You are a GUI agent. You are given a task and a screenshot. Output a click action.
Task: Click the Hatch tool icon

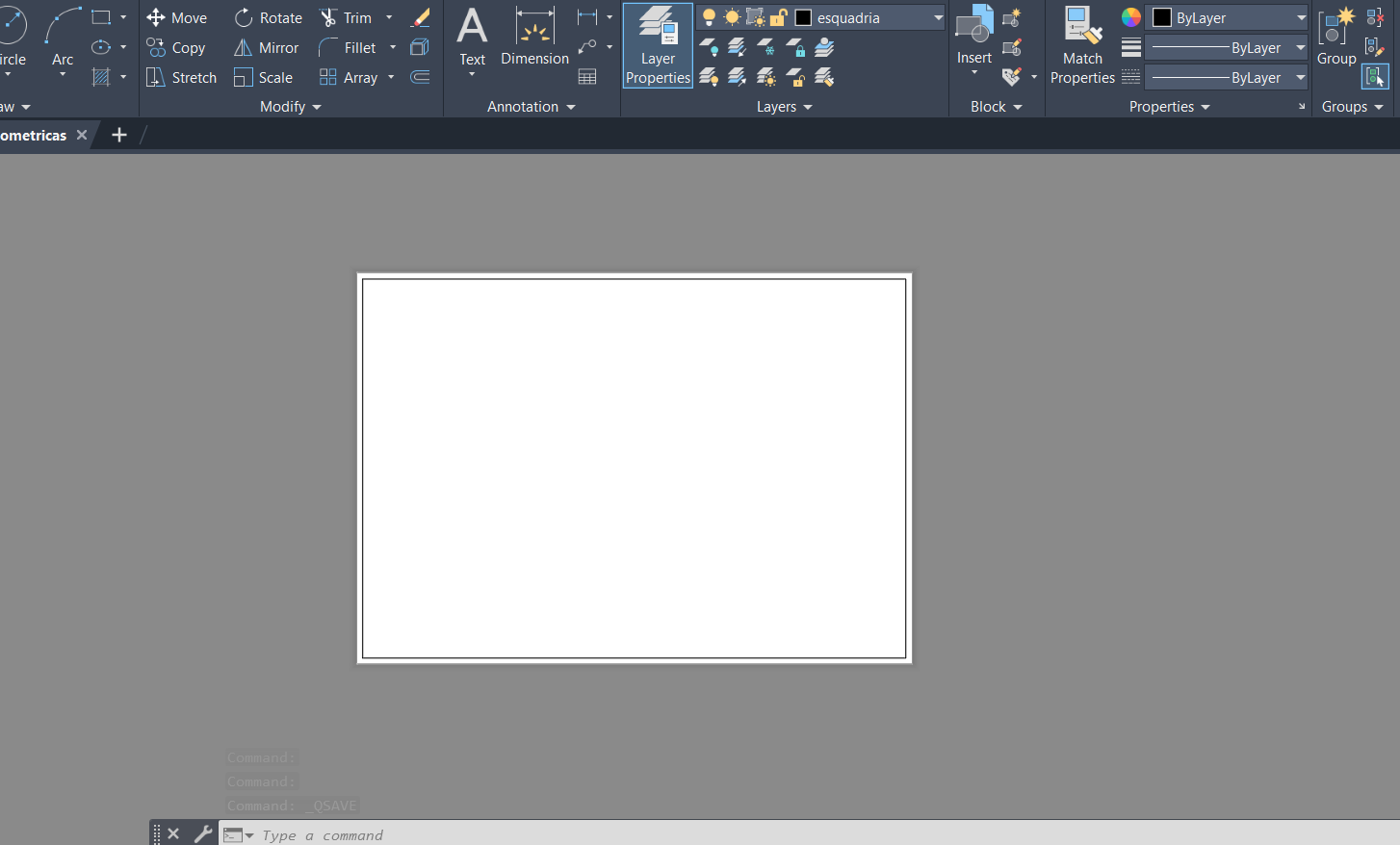point(101,77)
